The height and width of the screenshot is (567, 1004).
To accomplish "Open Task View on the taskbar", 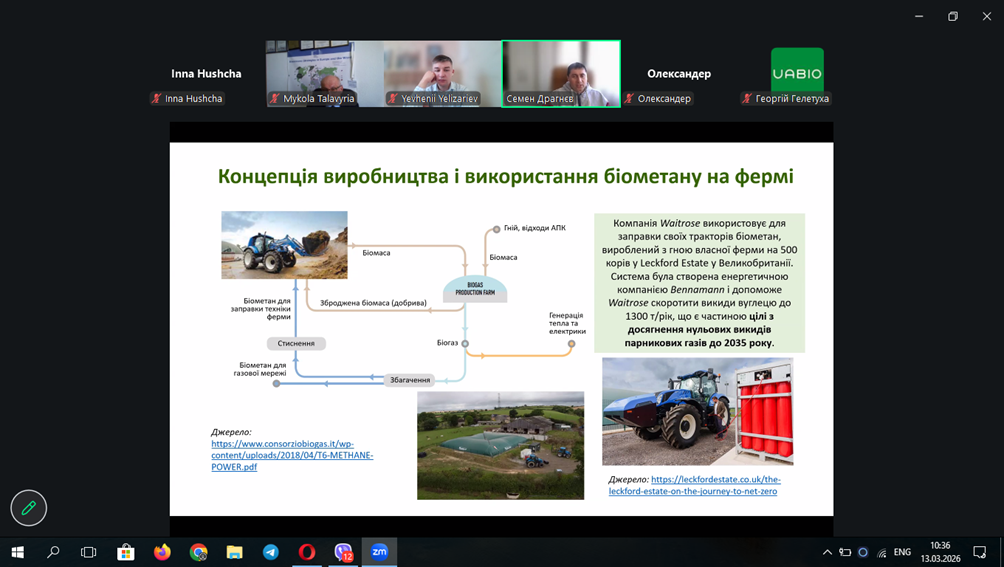I will tap(89, 552).
